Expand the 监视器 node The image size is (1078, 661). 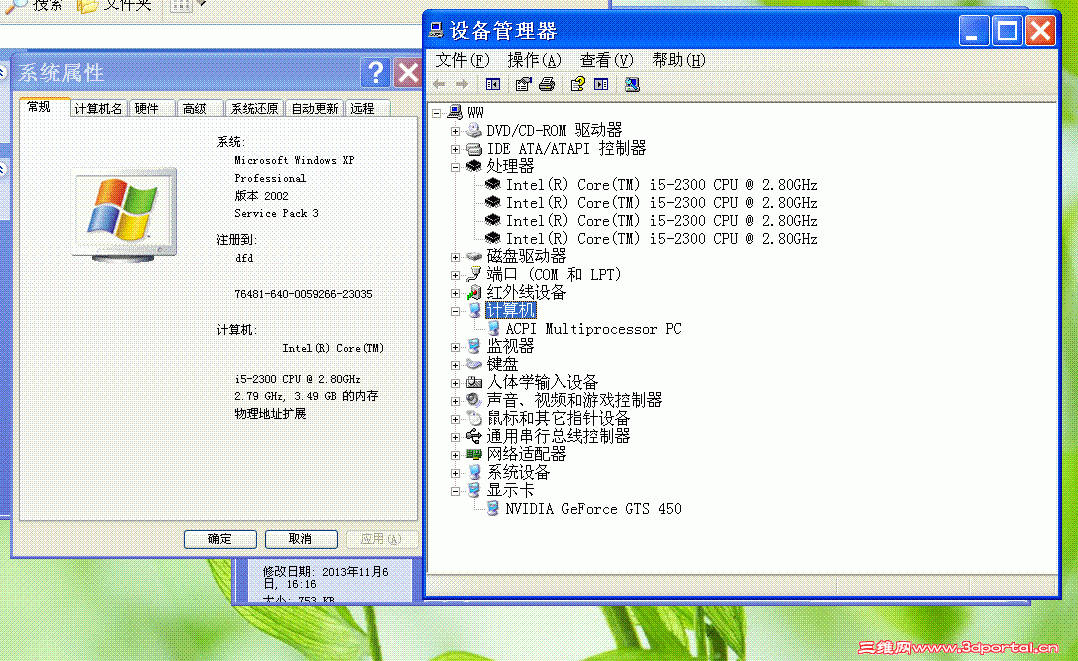point(455,347)
